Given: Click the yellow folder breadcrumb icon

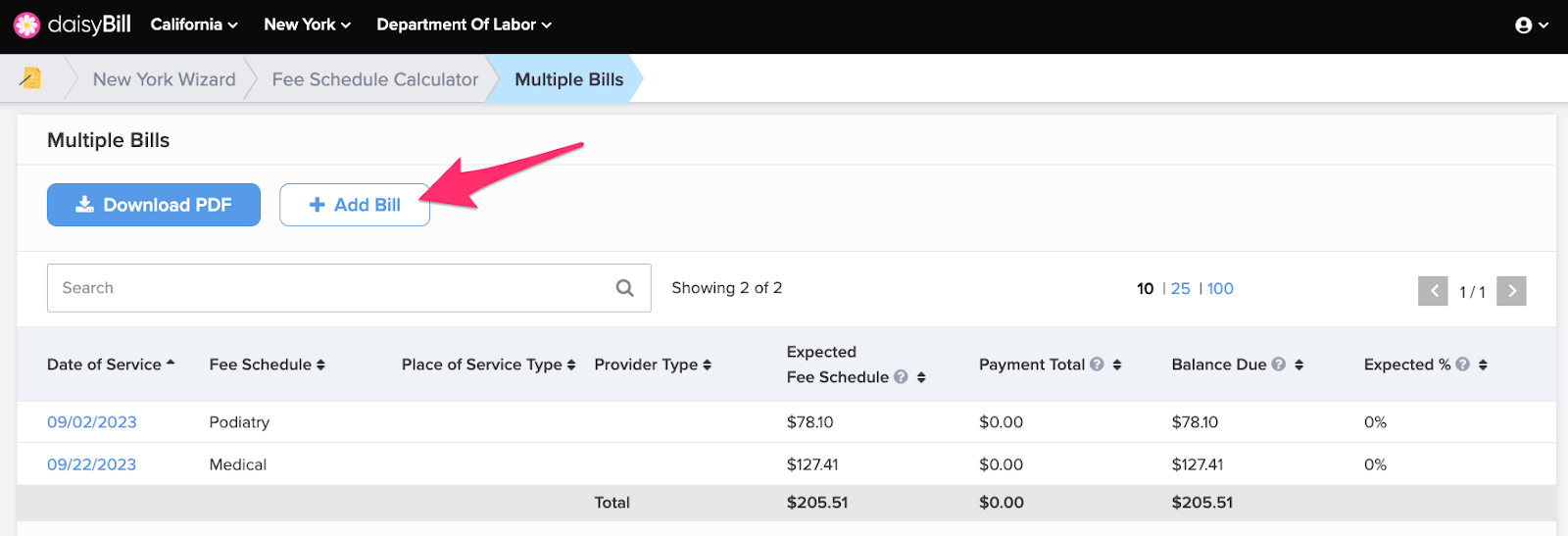Looking at the screenshot, I should [30, 78].
